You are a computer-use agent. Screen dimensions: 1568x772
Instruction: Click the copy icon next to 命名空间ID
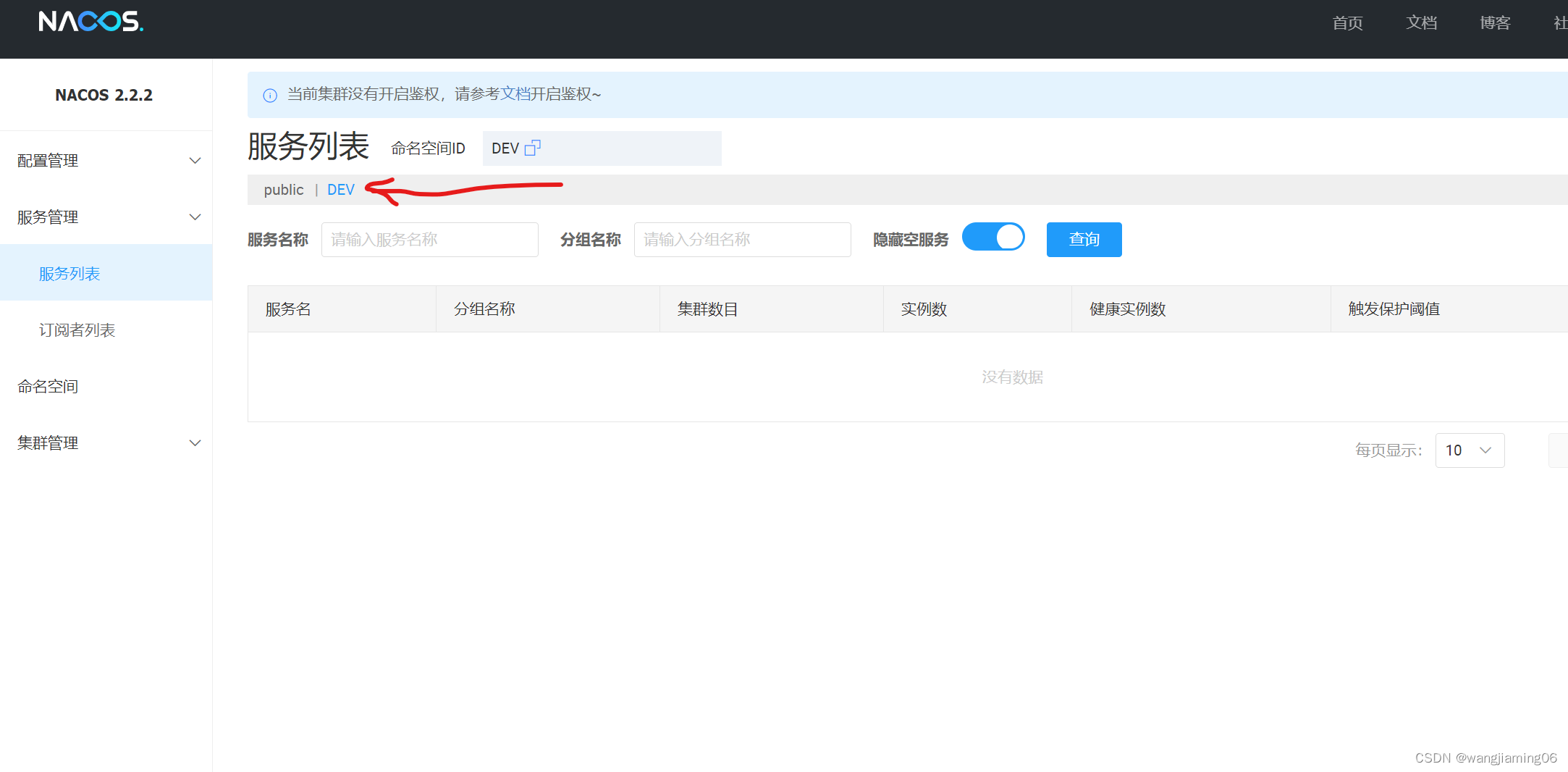coord(534,148)
